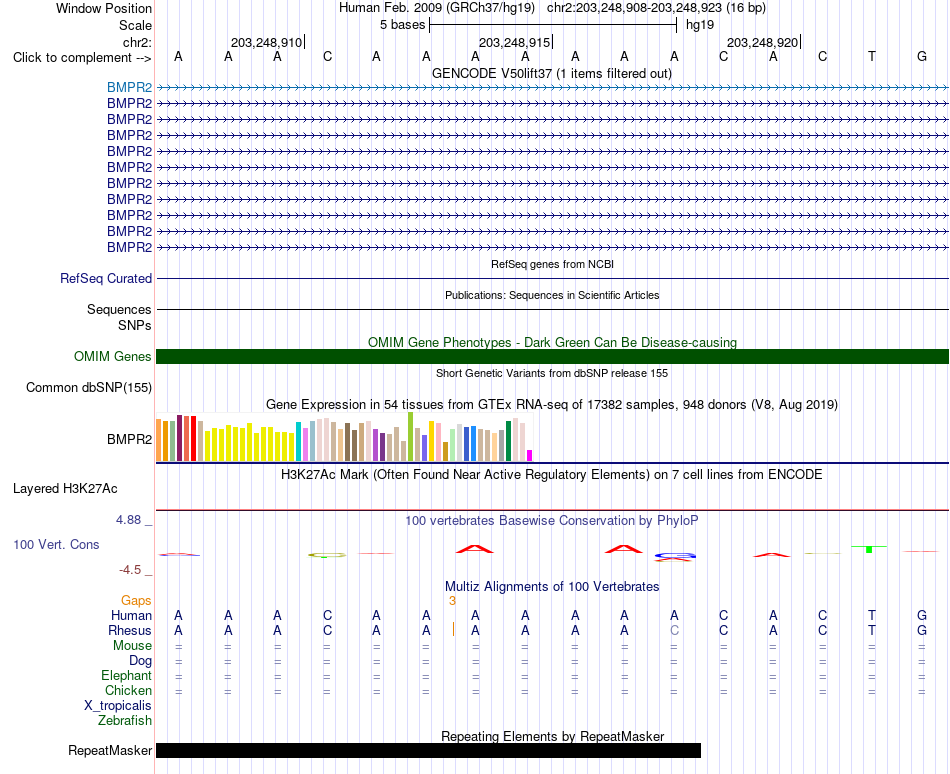Click the RepeatMasker track label
950x774 pixels.
110,750
